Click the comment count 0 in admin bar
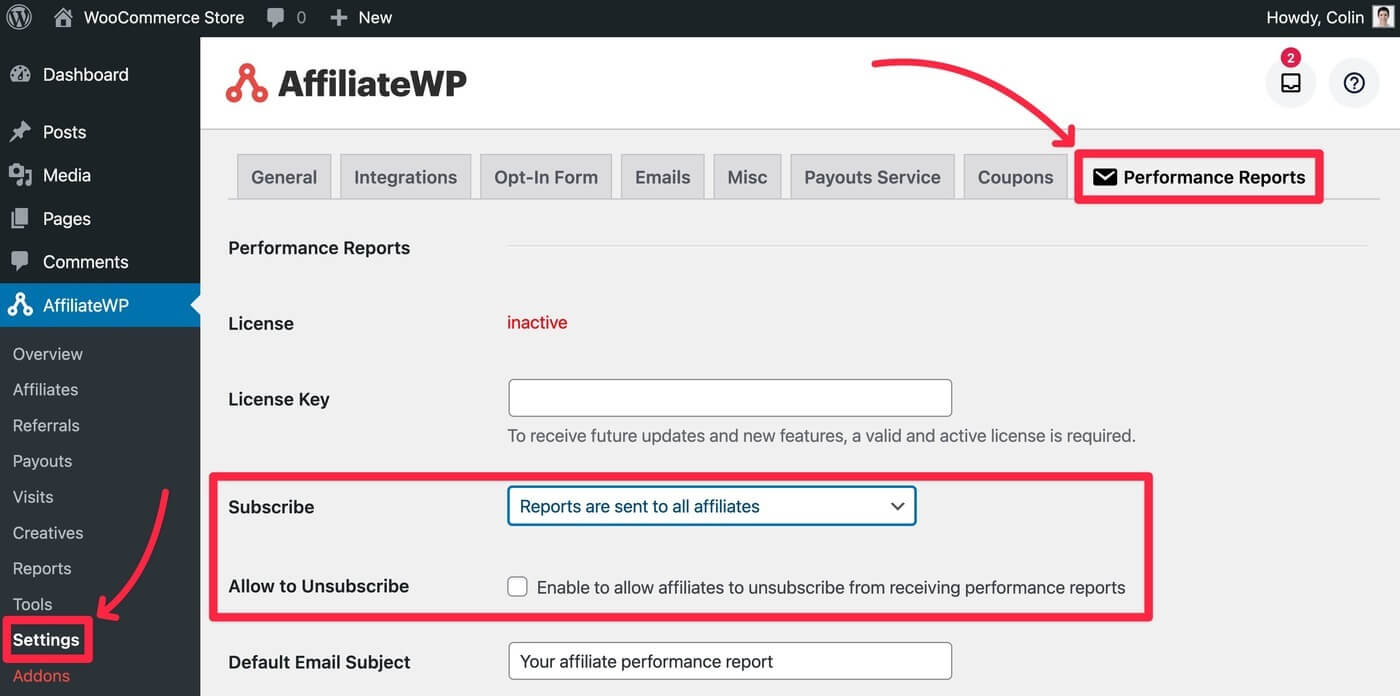1400x696 pixels. pos(301,18)
